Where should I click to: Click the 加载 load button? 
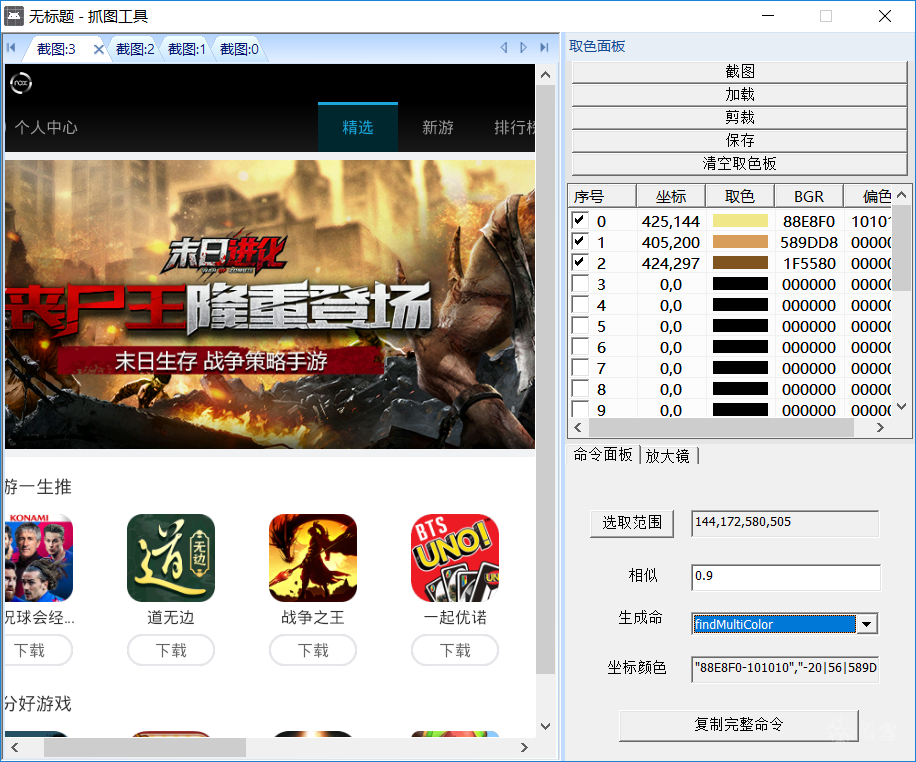739,94
